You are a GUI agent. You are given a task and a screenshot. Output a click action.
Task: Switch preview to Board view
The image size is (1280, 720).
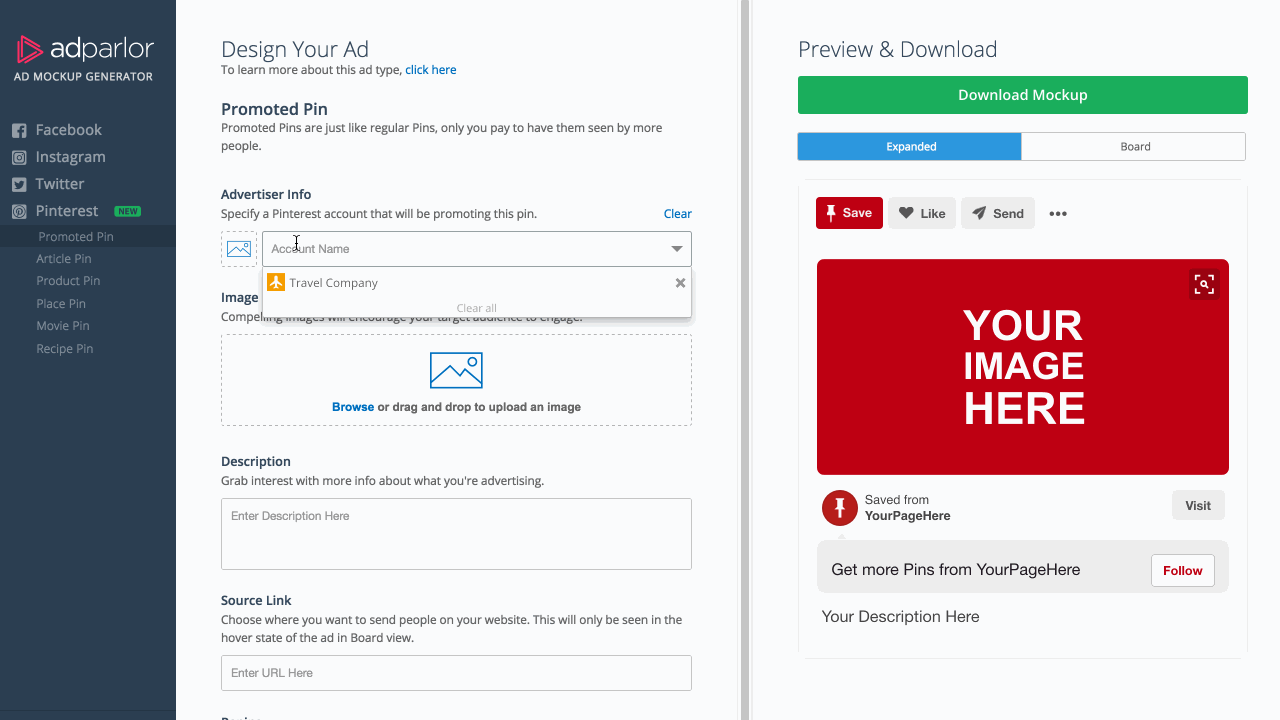pos(1134,146)
